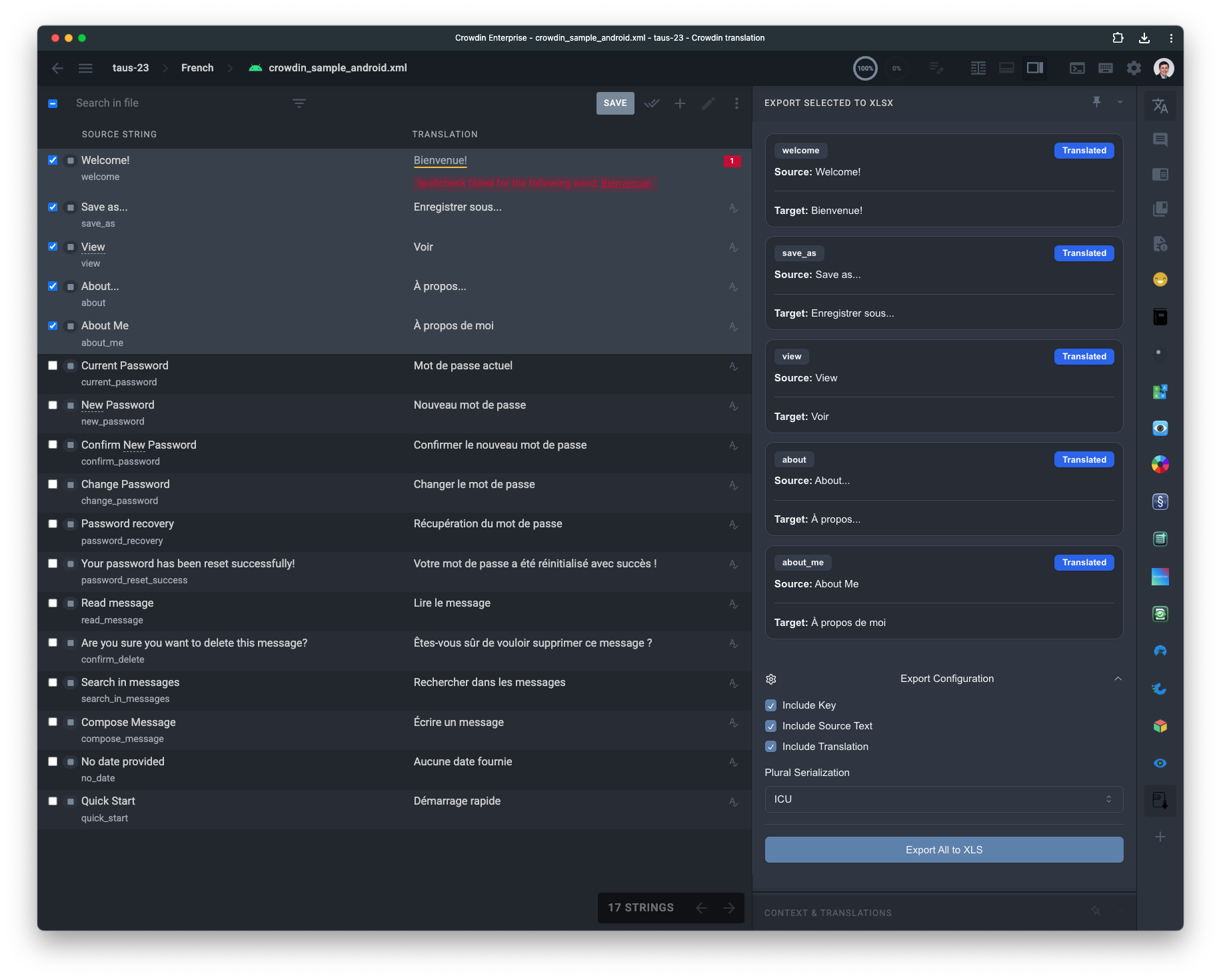Viewport: 1221px width, 980px height.
Task: Go to previous page arrow beside 17 STRINGS
Action: tap(701, 908)
